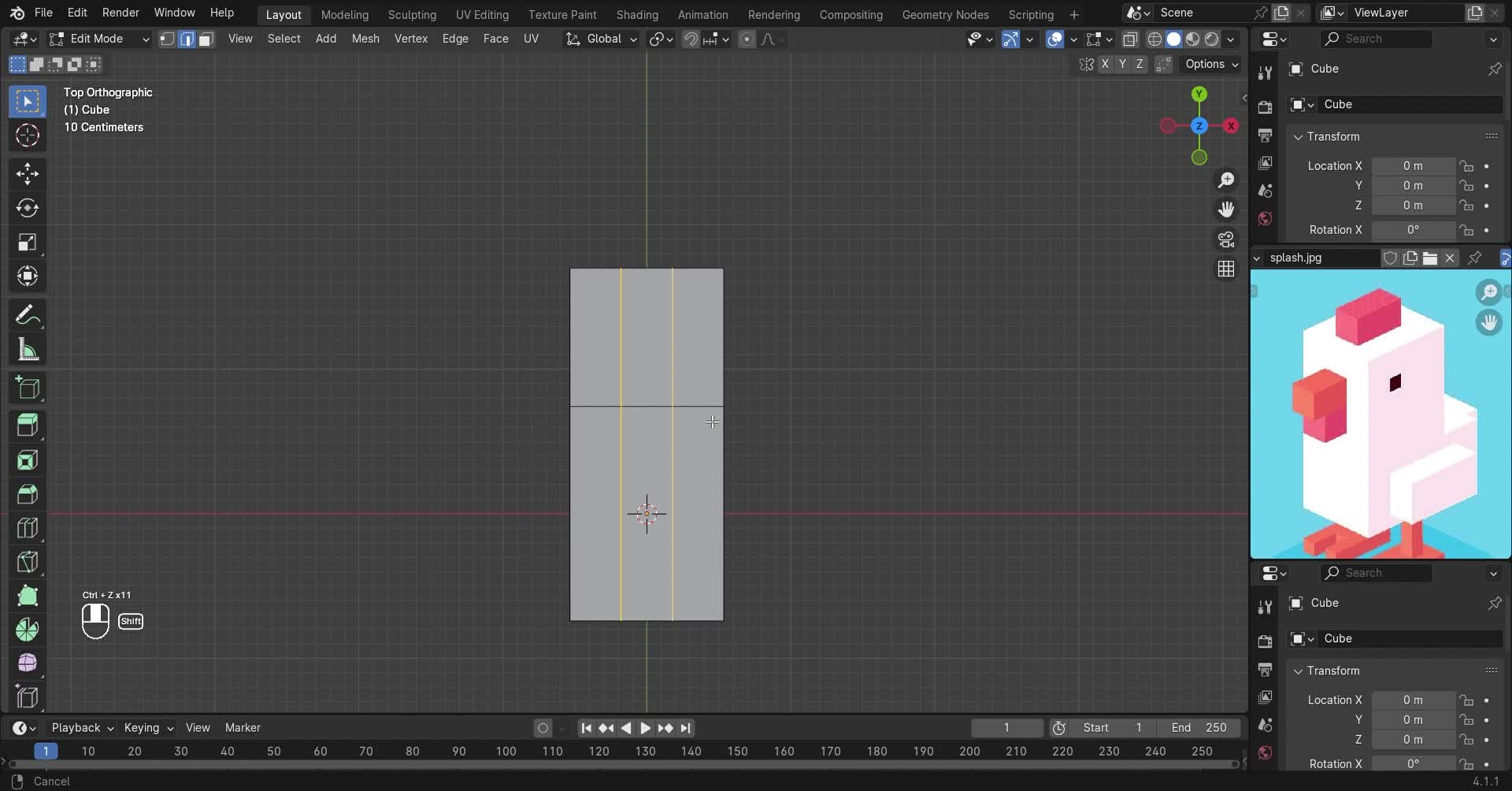Select the Bevel tool
The image size is (1512, 791).
[x=28, y=494]
